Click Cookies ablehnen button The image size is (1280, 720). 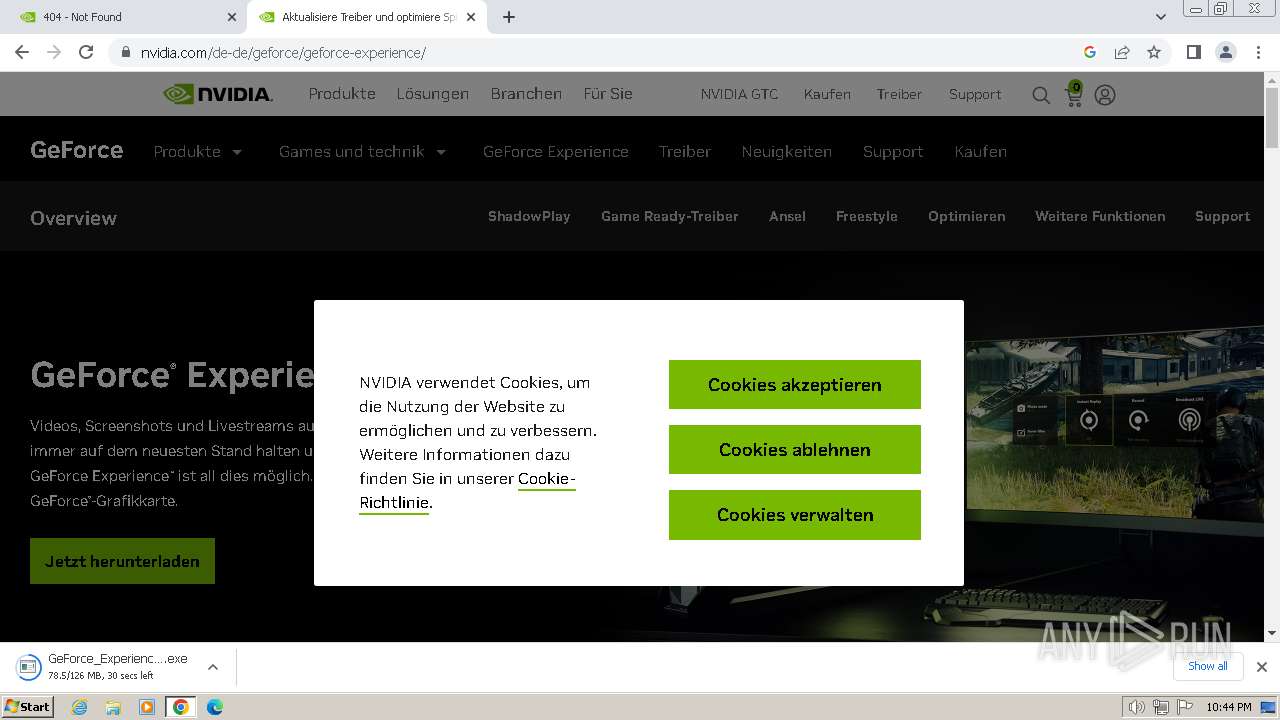(x=795, y=450)
